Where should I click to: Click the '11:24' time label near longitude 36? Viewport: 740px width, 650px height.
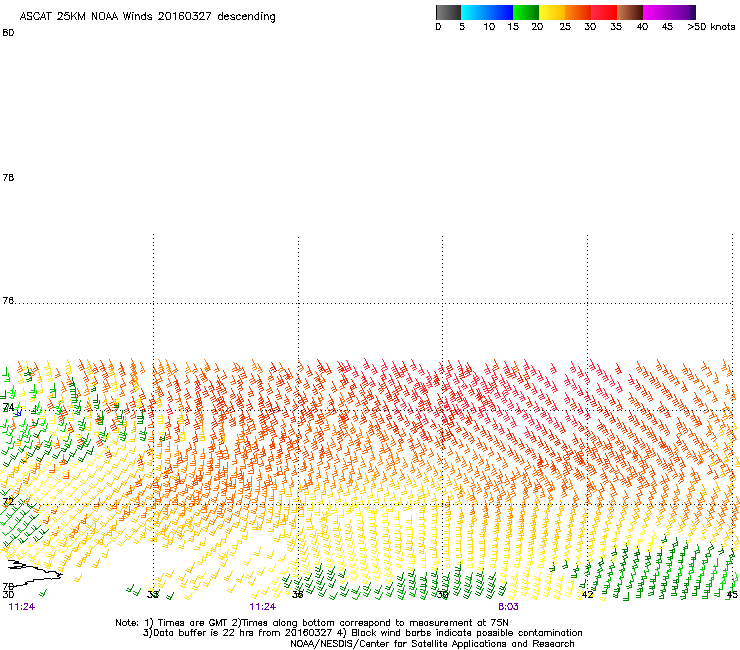(x=262, y=607)
